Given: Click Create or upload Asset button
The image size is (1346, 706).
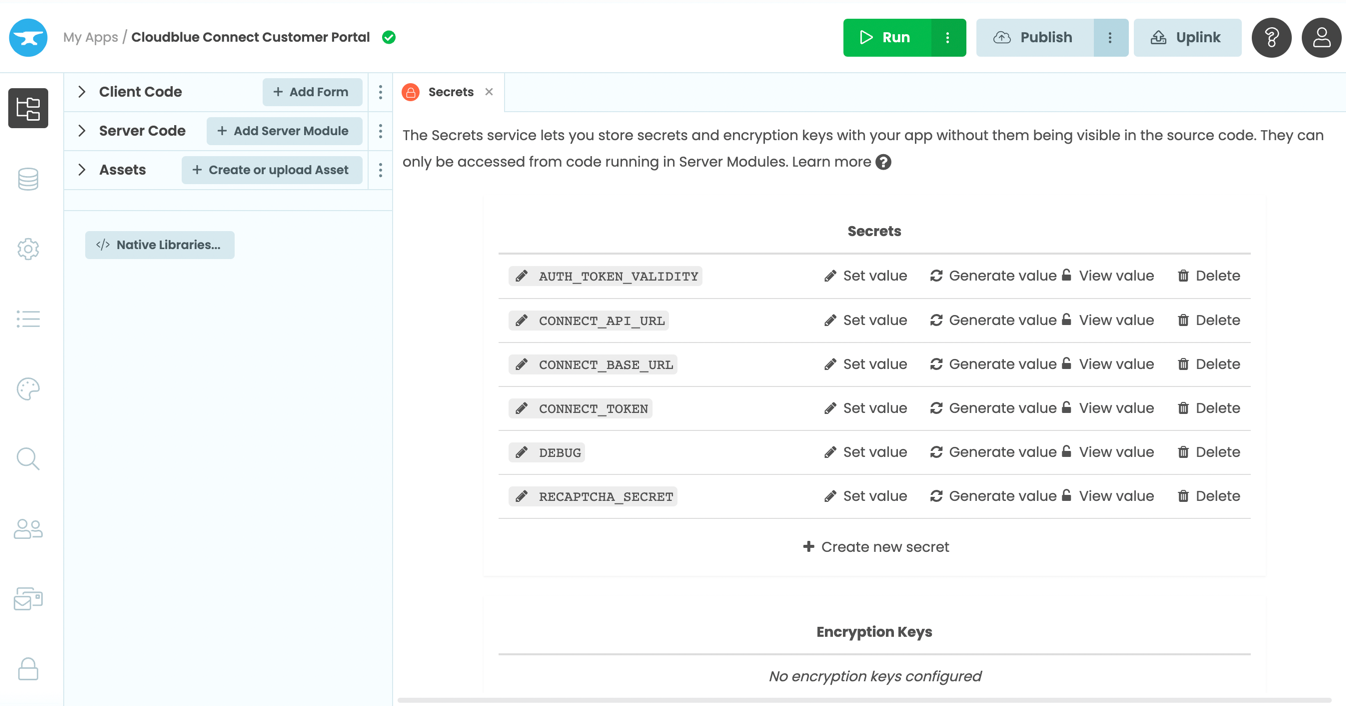Looking at the screenshot, I should coord(271,170).
